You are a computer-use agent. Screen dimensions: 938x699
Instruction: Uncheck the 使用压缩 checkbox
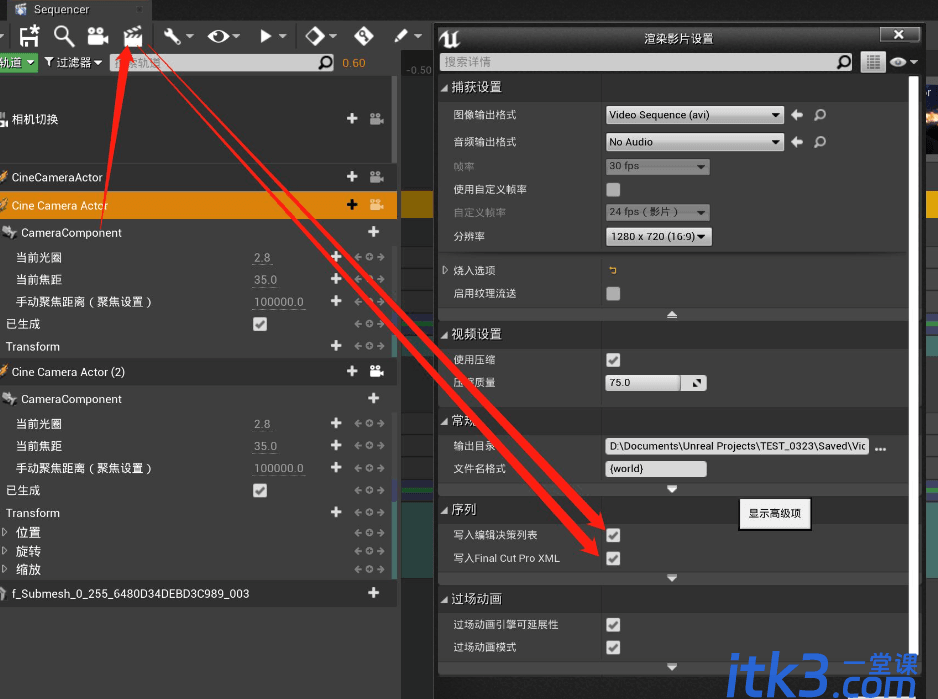(613, 360)
